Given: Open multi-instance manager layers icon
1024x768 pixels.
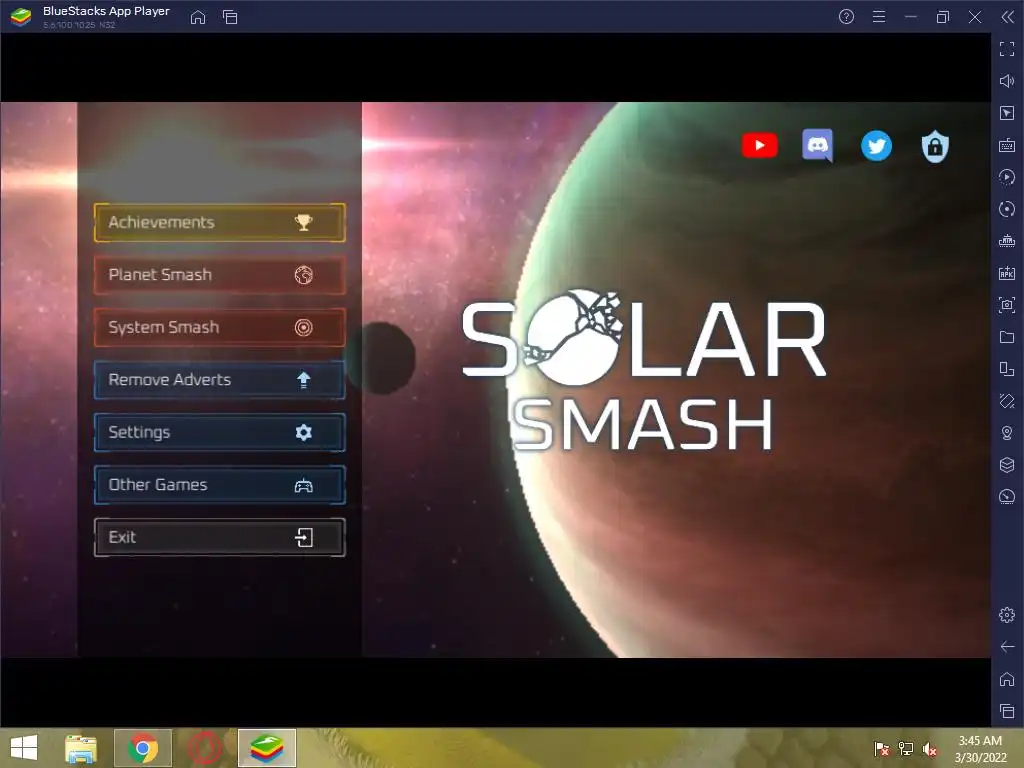Looking at the screenshot, I should click(x=1007, y=465).
